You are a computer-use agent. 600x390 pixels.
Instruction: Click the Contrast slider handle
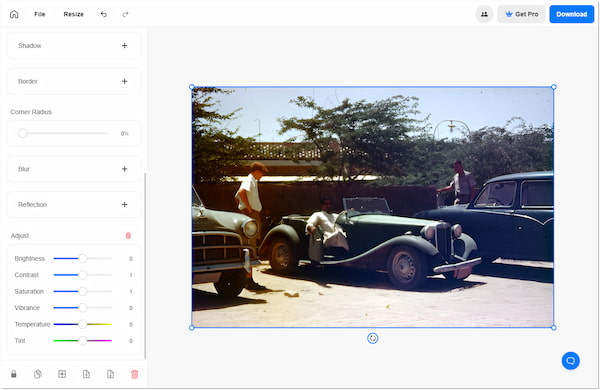coord(83,275)
